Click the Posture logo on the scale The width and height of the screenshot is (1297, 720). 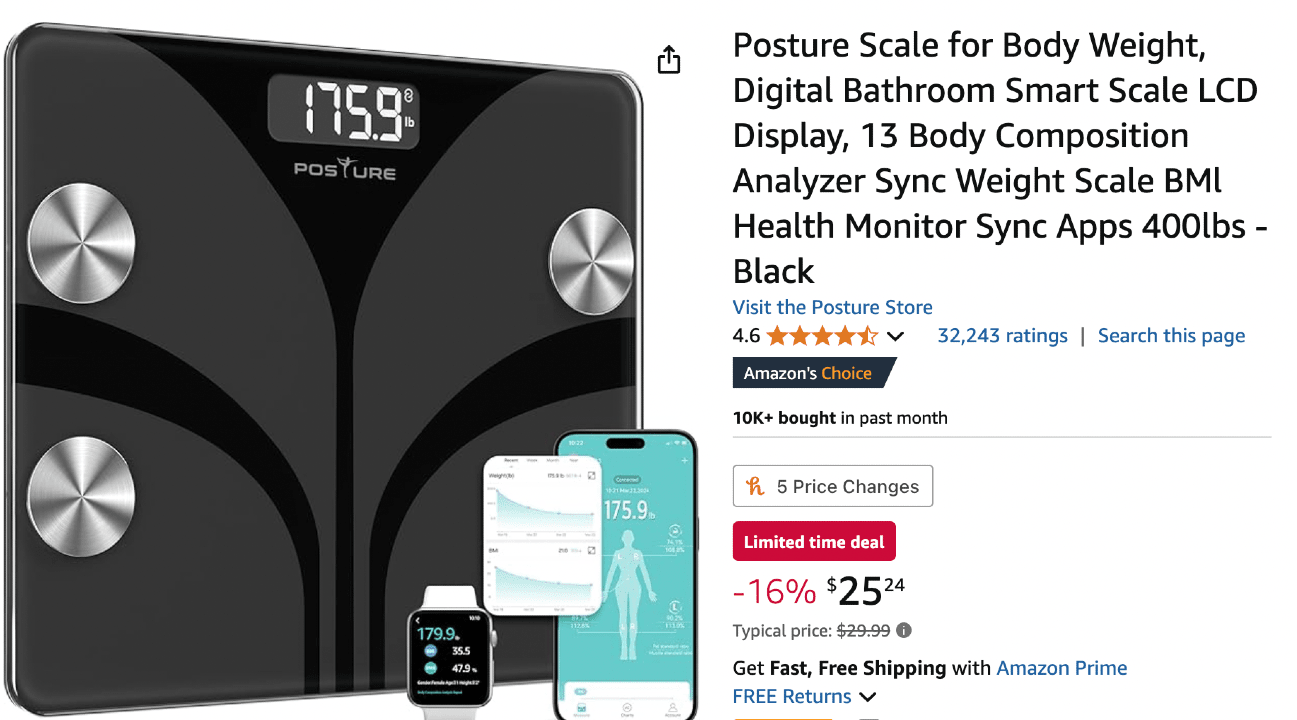(x=345, y=168)
